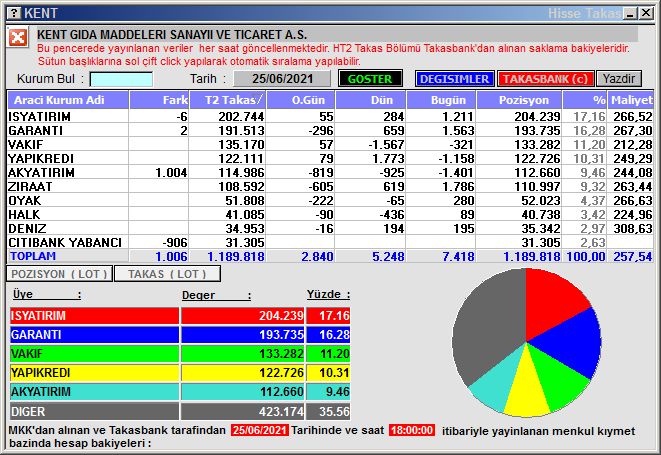The width and height of the screenshot is (661, 455).
Task: Sort by Maliyet column header
Action: [631, 100]
